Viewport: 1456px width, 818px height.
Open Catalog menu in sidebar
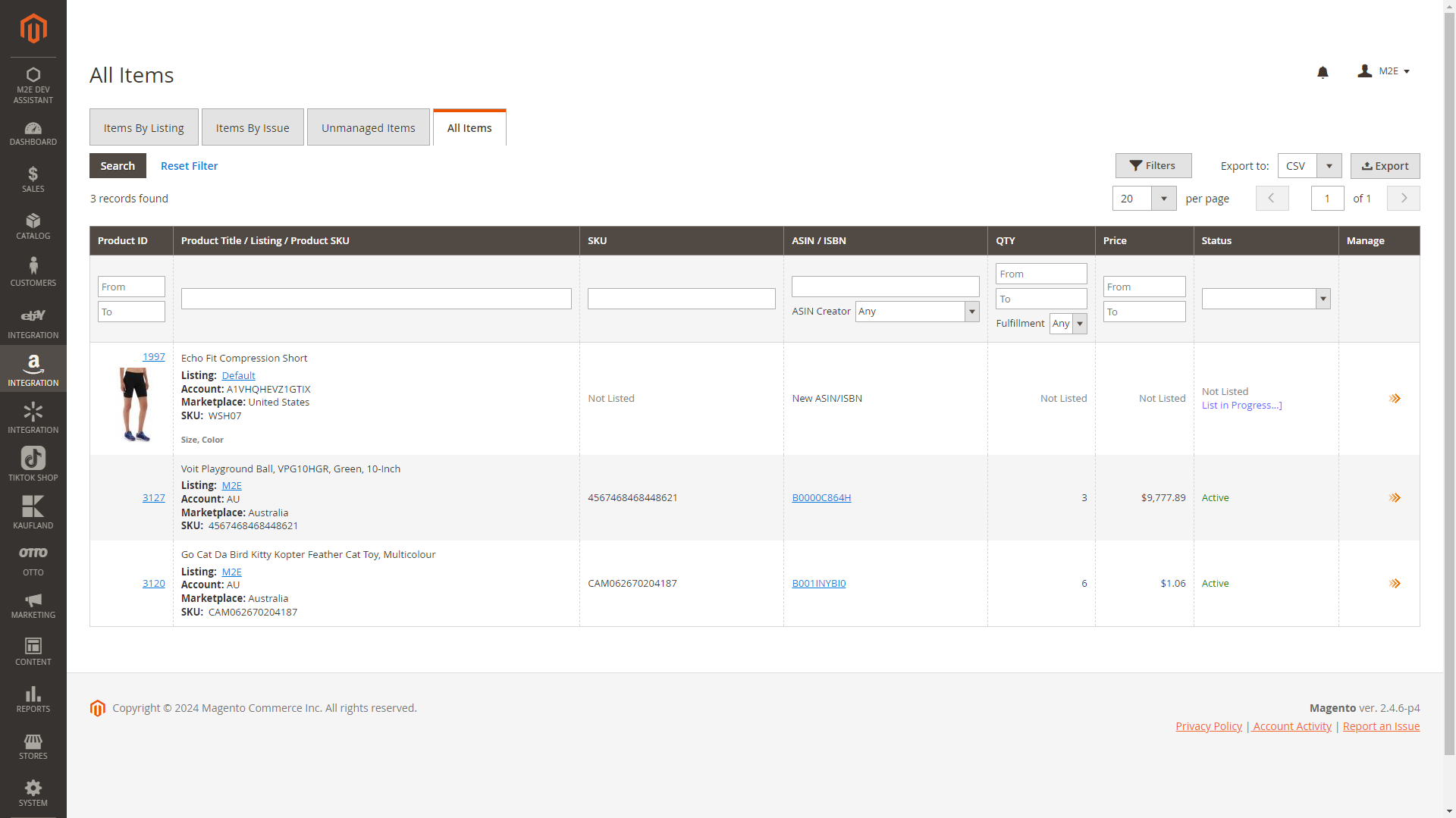pos(33,227)
